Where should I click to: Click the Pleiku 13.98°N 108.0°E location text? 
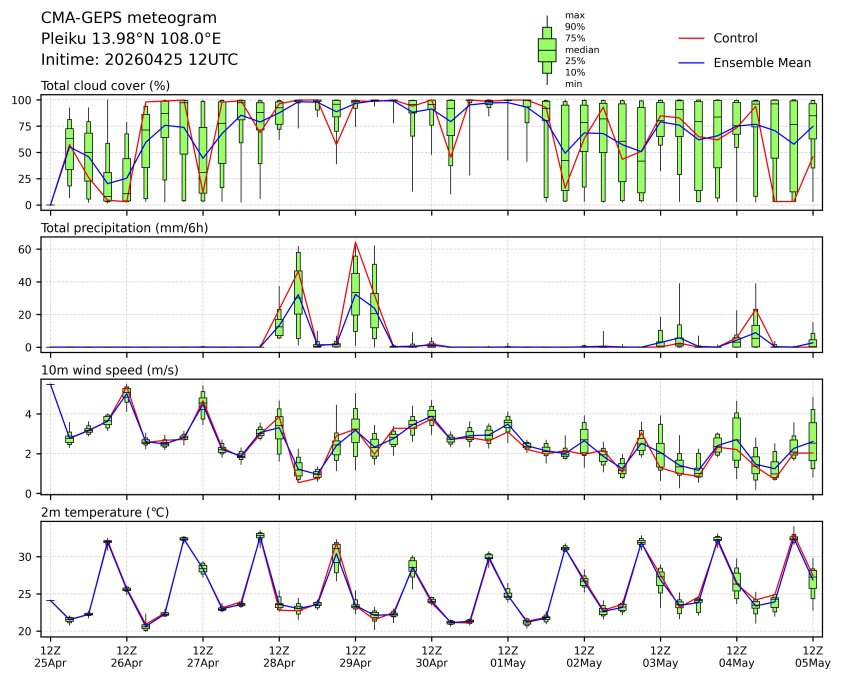[x=131, y=39]
